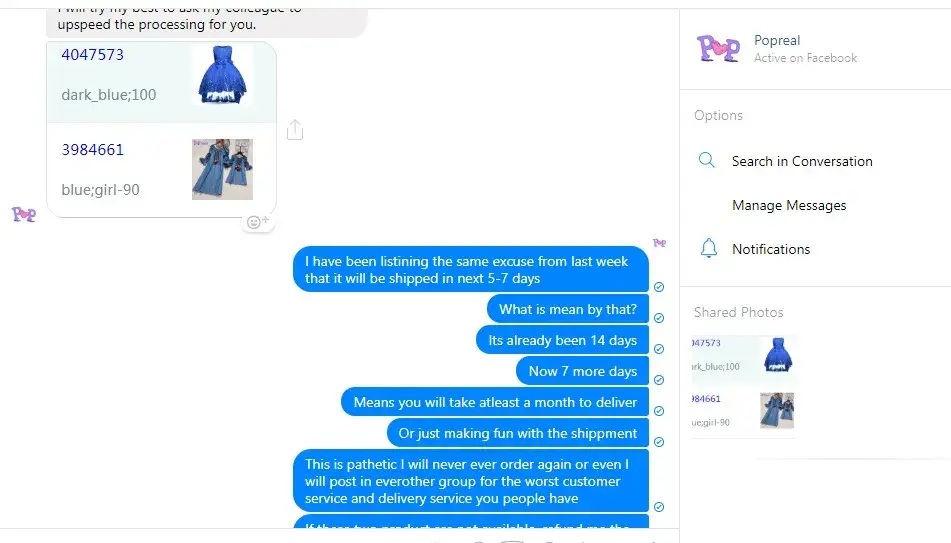
Task: Select the 'Its already been 14 days' message bubble
Action: [x=562, y=340]
